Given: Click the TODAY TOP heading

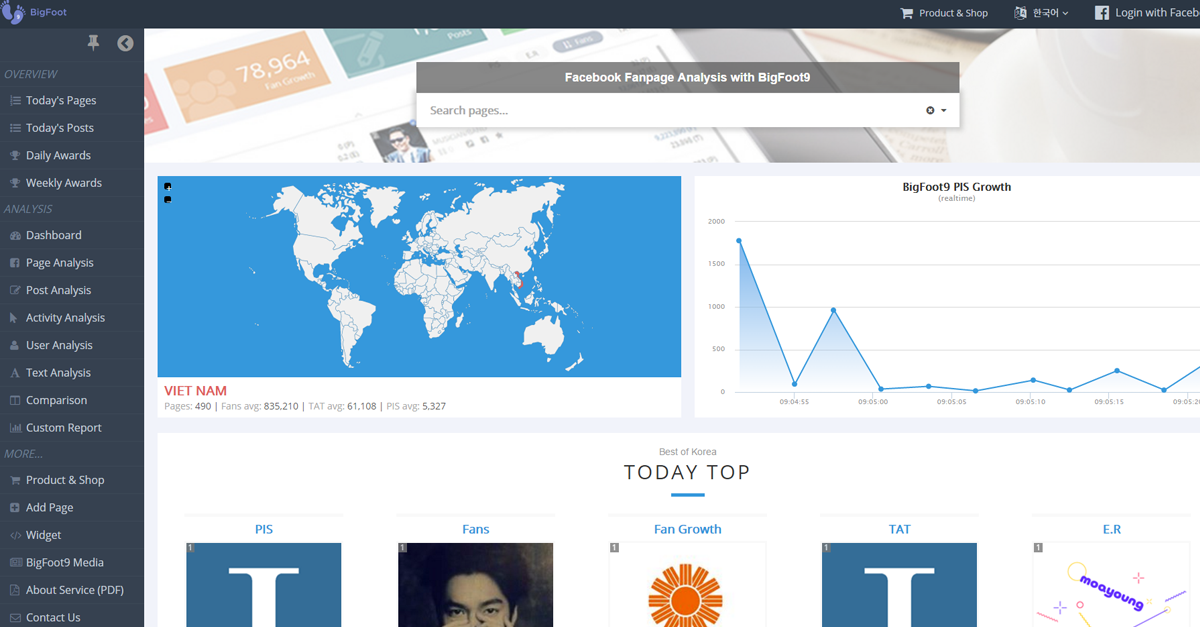Looking at the screenshot, I should tap(687, 472).
